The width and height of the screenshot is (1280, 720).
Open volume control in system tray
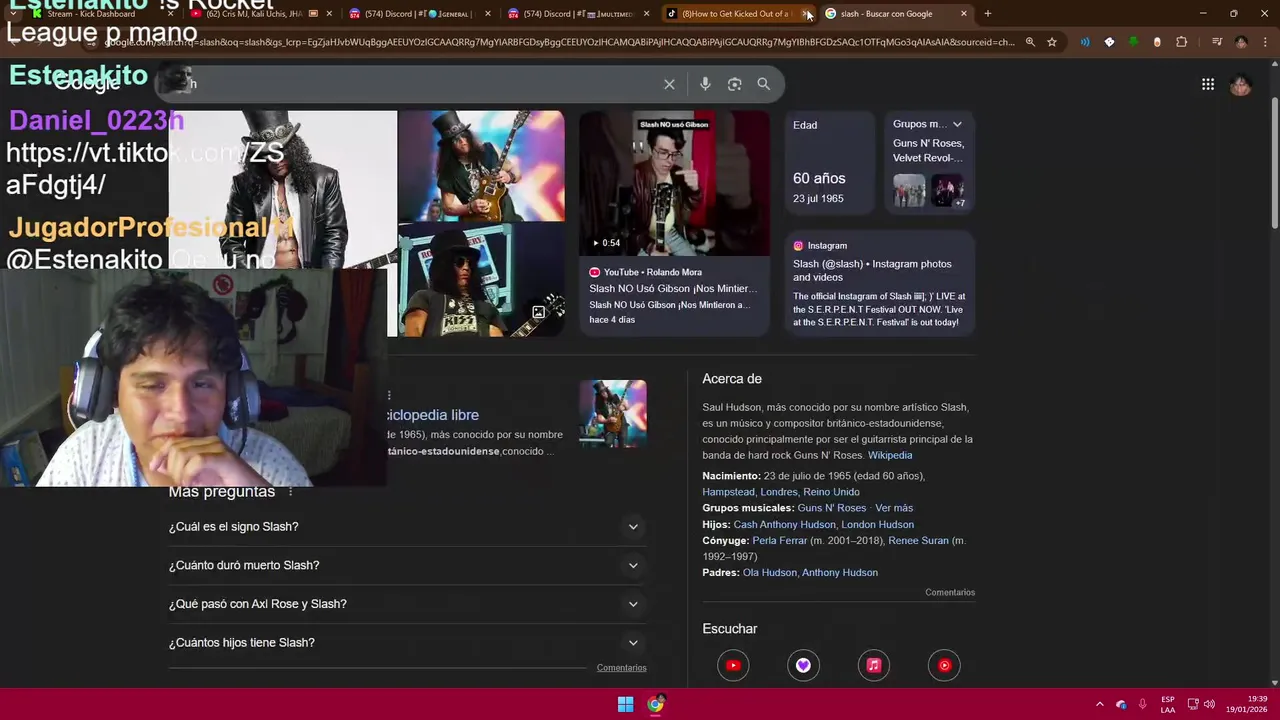(x=1209, y=705)
